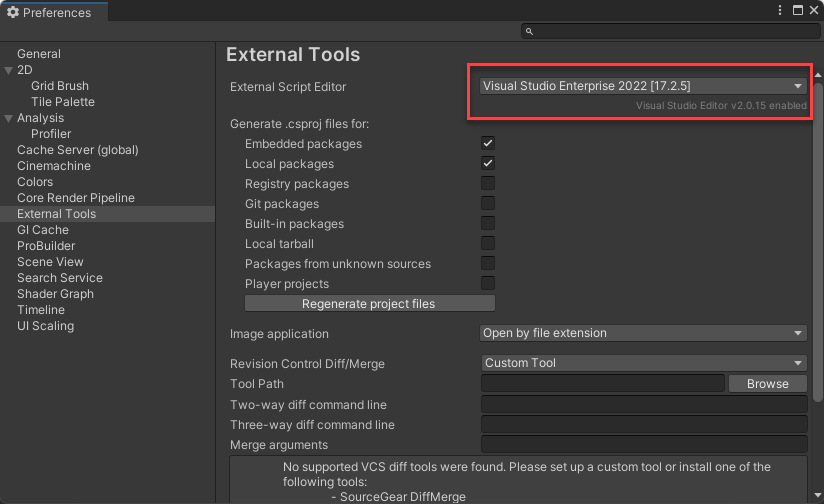Open the Image application dropdown
The width and height of the screenshot is (824, 504).
click(643, 333)
